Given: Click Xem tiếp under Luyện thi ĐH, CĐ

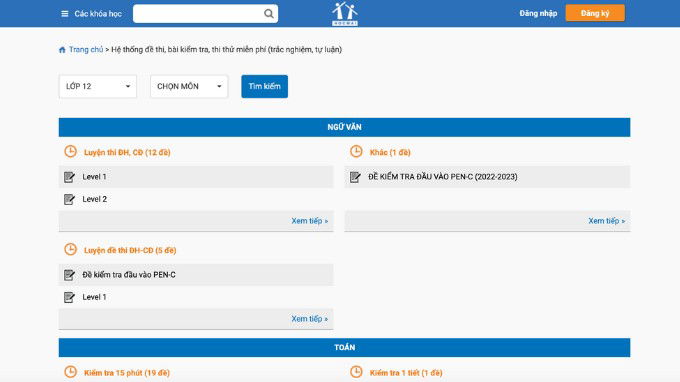Looking at the screenshot, I should (310, 221).
